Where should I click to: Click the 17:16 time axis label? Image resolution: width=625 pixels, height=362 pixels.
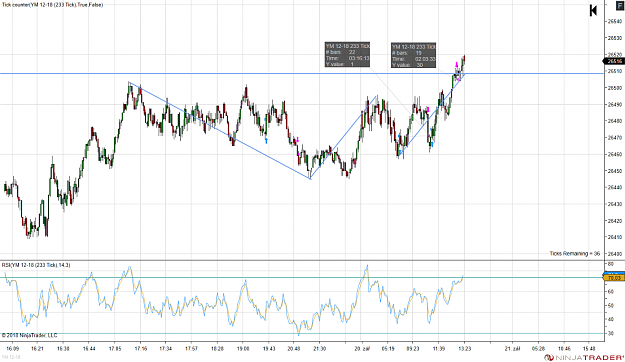click(140, 348)
